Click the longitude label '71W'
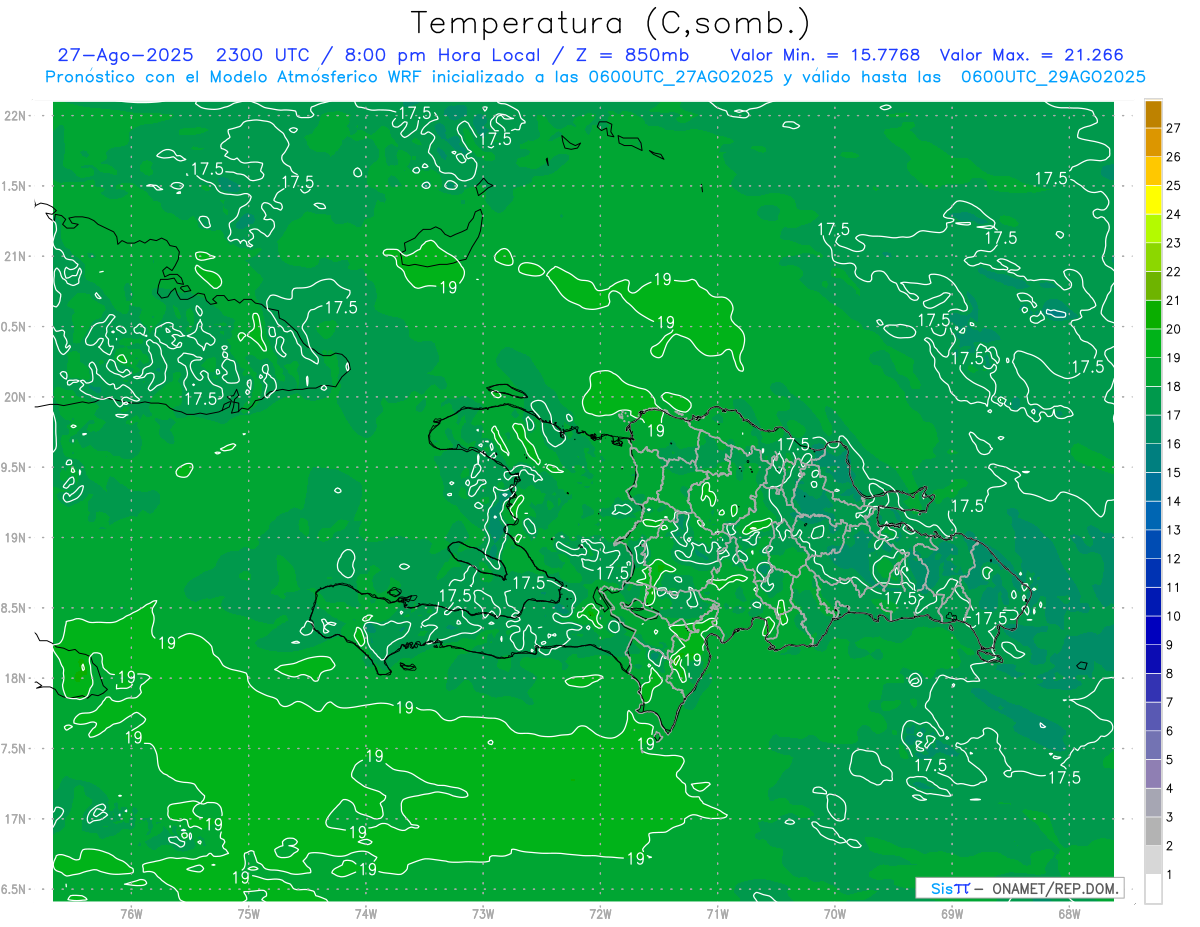 (717, 914)
